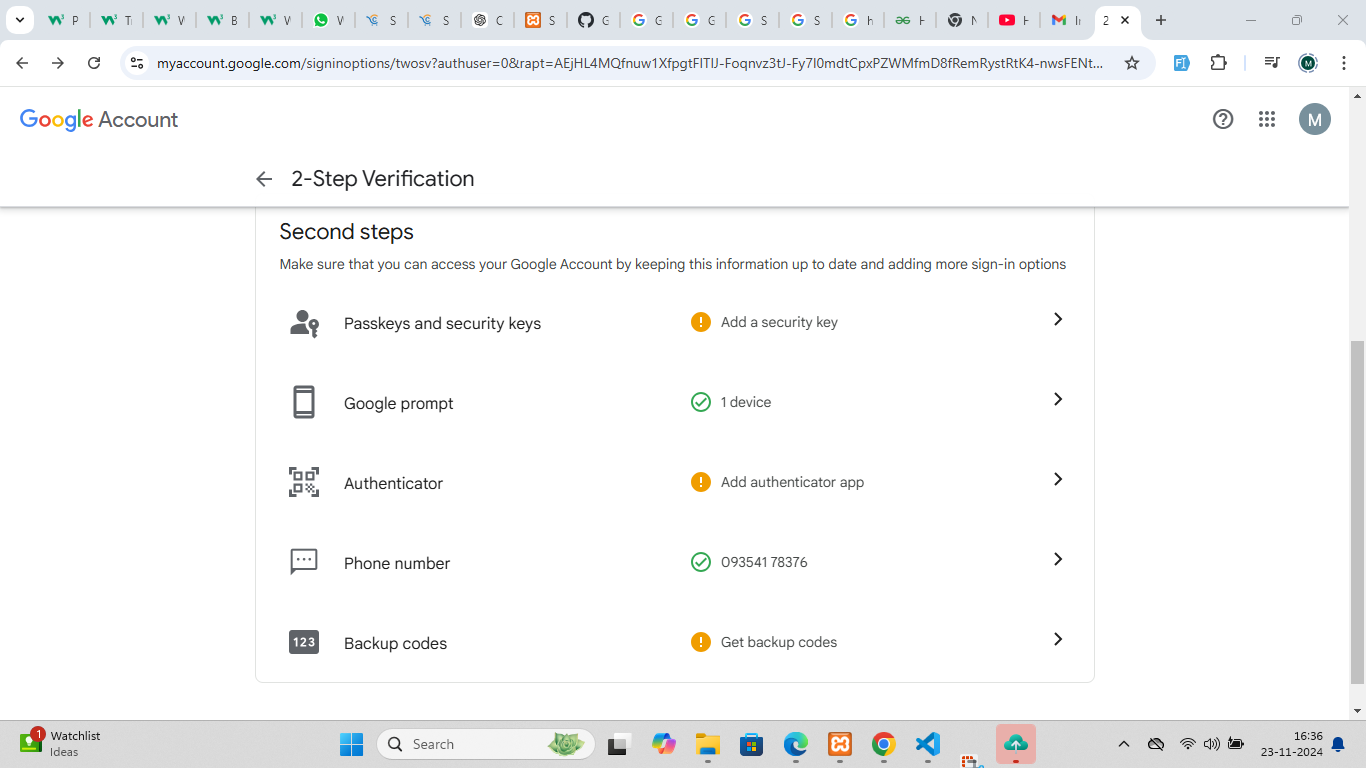Click Get backup codes link
The width and height of the screenshot is (1366, 768).
tap(778, 642)
